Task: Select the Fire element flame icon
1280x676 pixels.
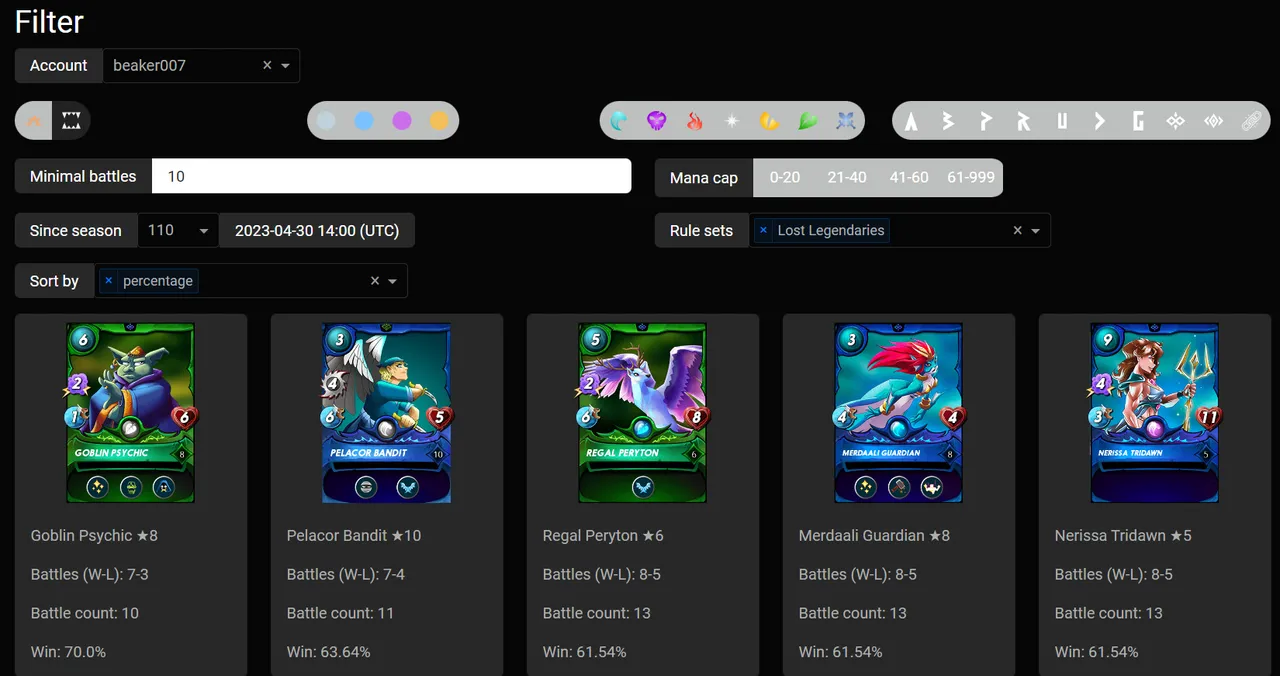Action: [695, 121]
